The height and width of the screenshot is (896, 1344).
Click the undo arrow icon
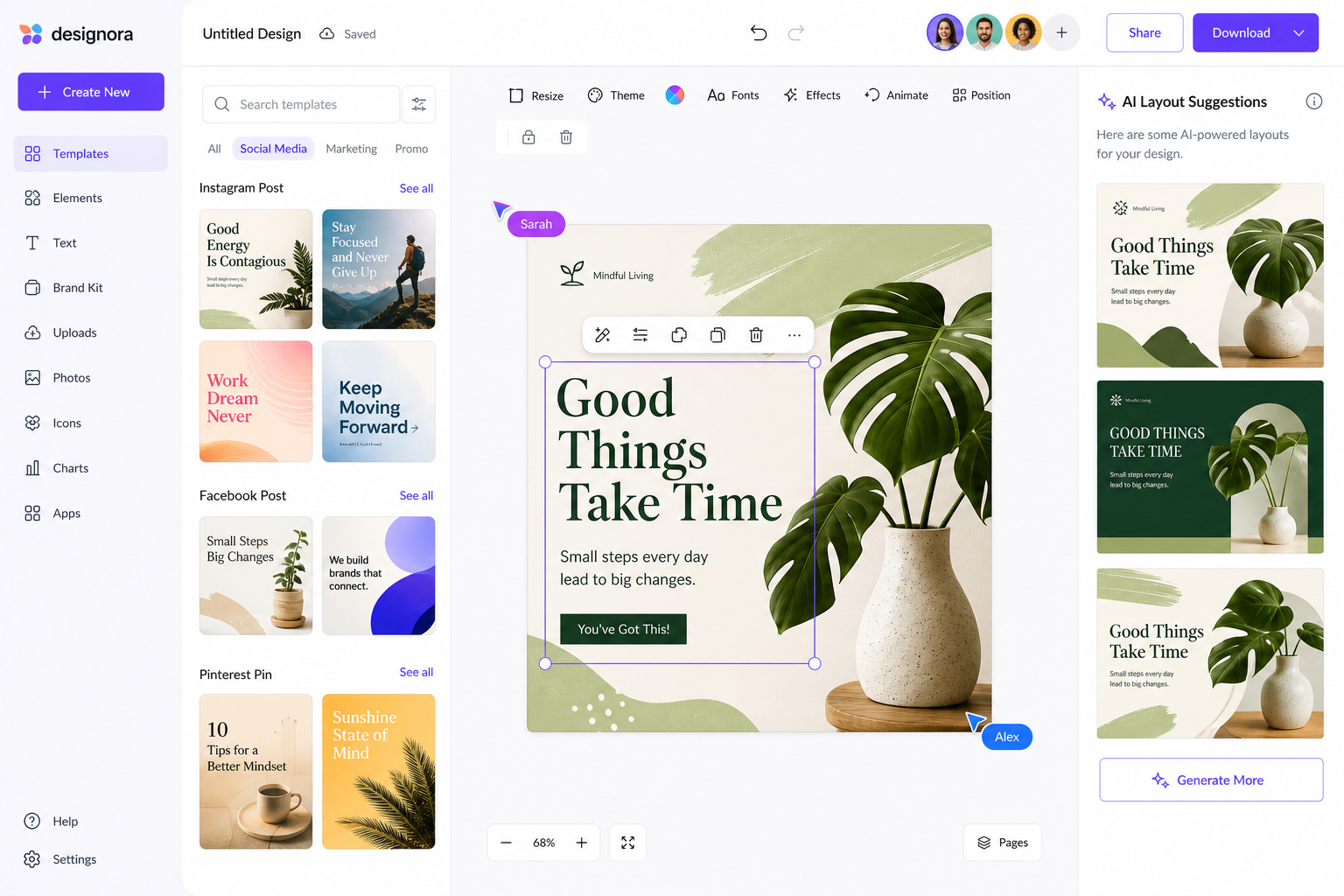(759, 33)
